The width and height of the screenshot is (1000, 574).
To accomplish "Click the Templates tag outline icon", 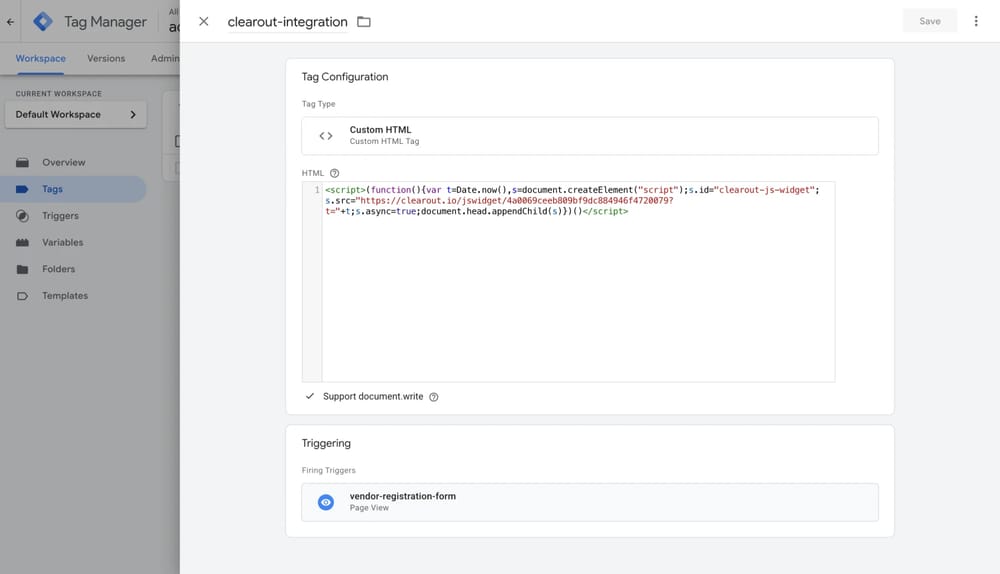I will click(x=22, y=296).
